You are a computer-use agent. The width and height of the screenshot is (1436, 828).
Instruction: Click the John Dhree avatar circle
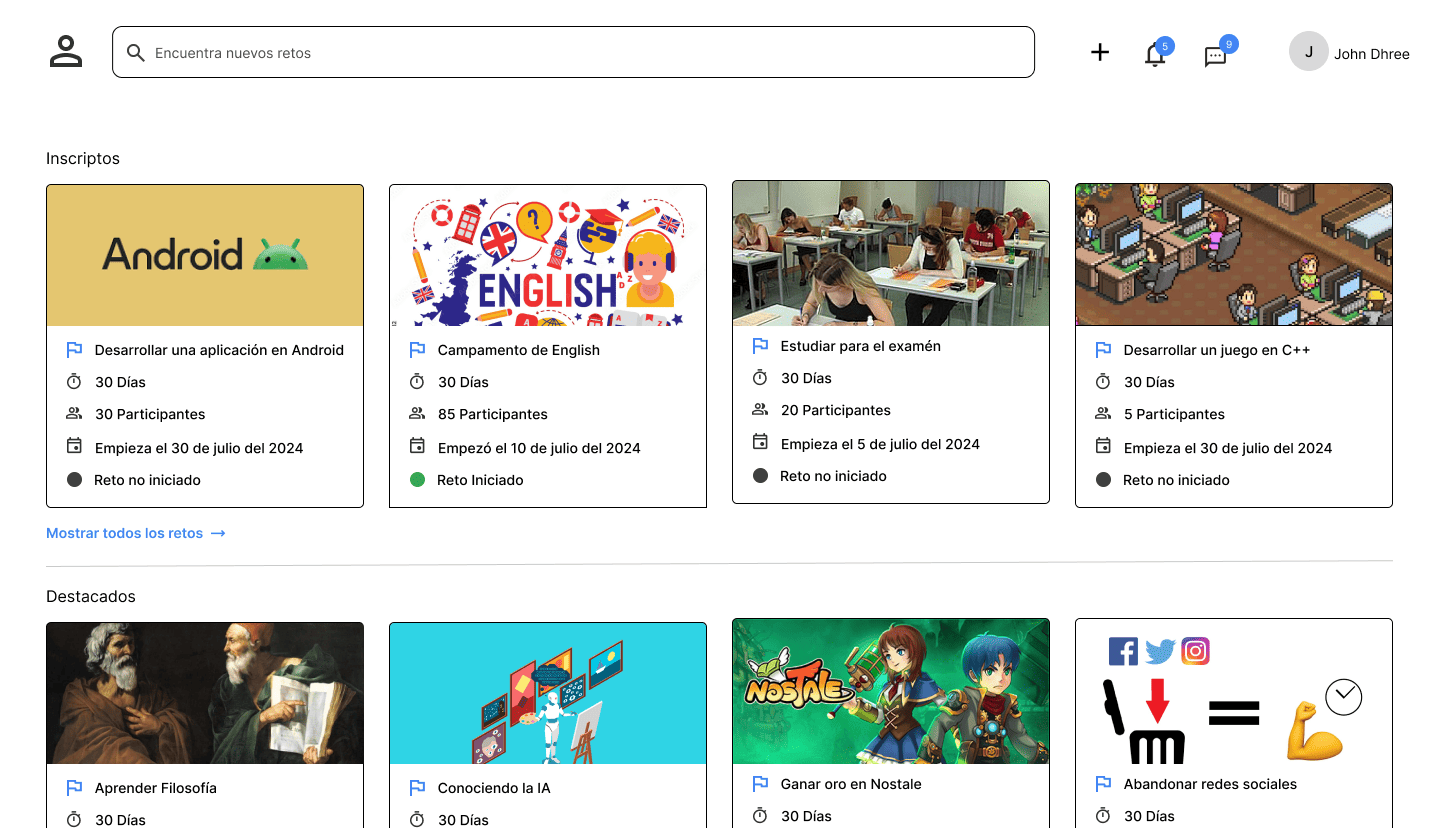pyautogui.click(x=1308, y=51)
